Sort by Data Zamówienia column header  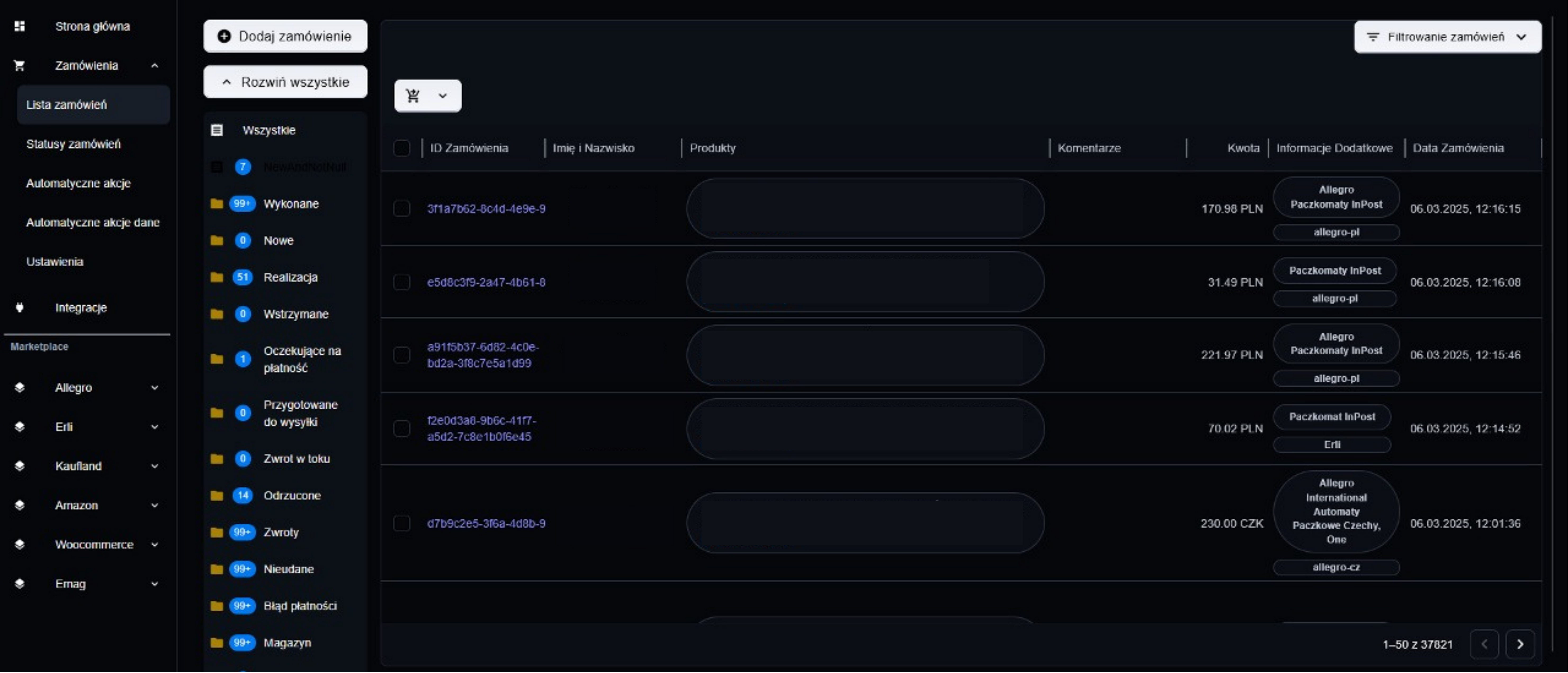coord(1458,148)
